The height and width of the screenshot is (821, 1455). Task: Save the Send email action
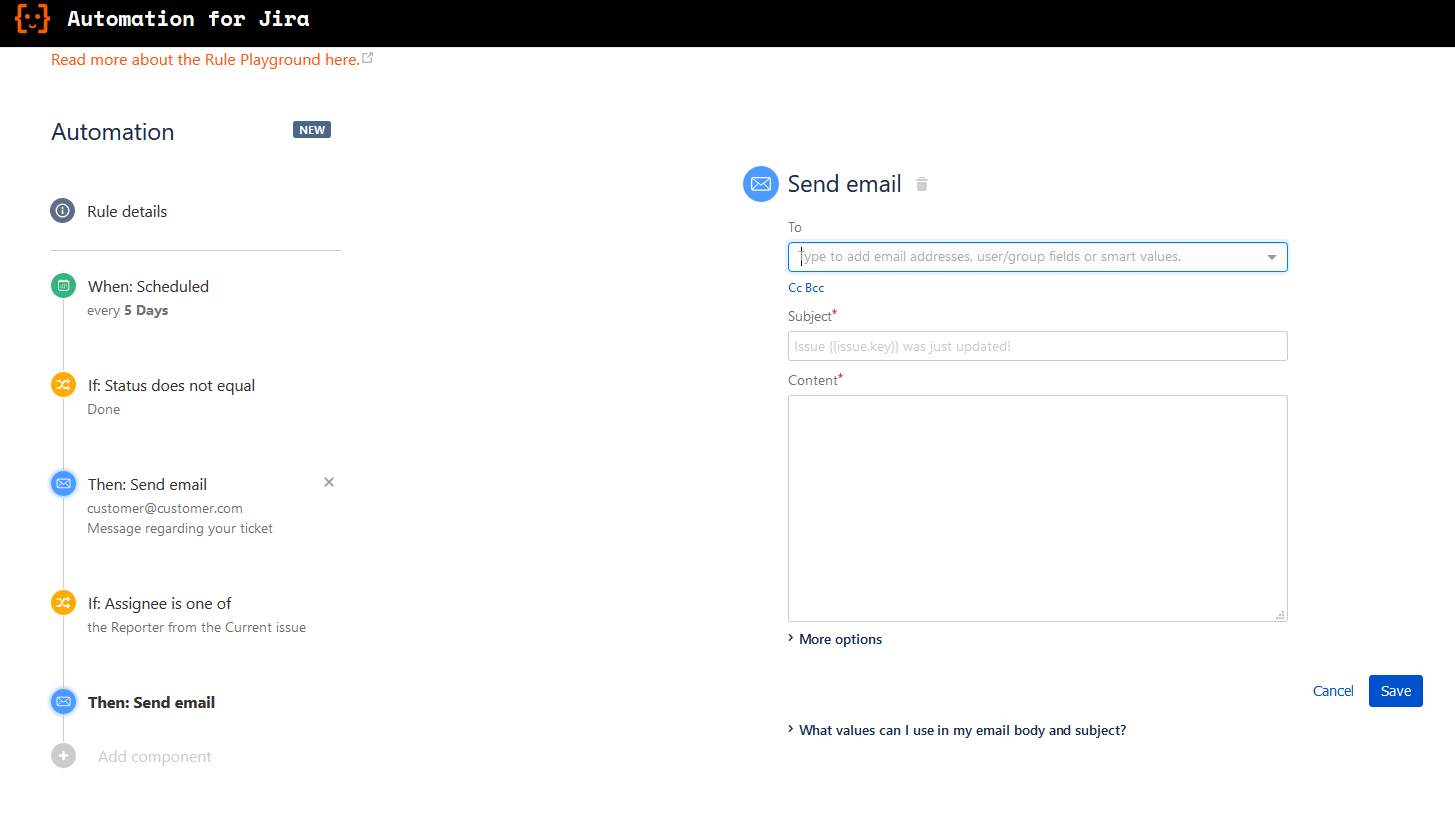point(1395,691)
